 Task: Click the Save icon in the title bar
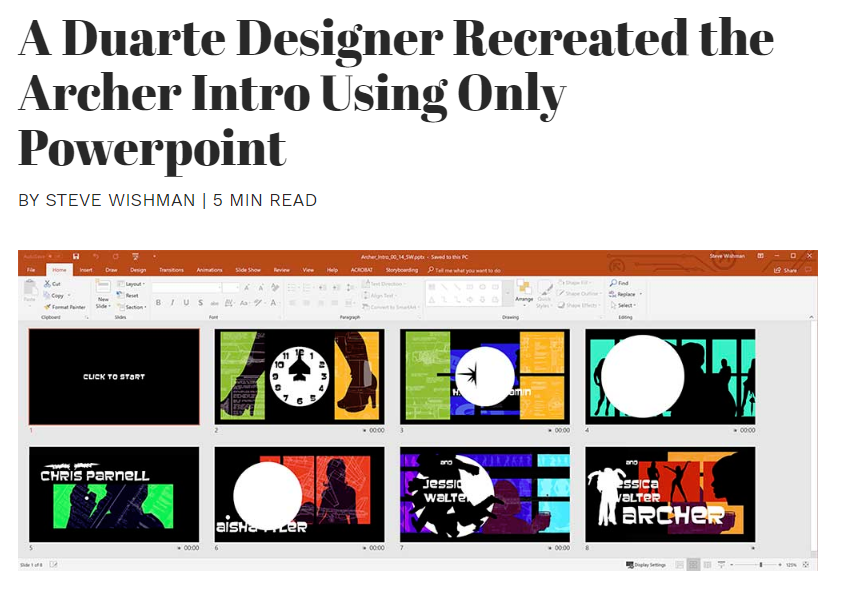(76, 256)
